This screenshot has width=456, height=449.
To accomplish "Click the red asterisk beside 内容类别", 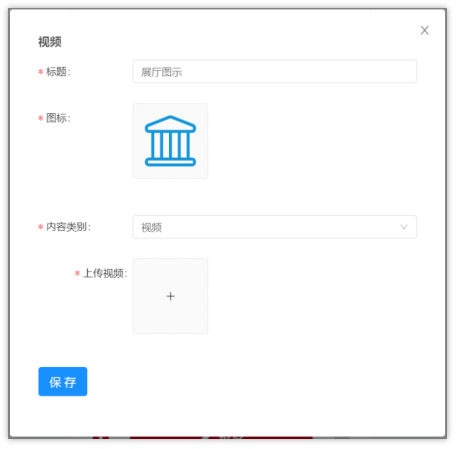I will [x=41, y=227].
